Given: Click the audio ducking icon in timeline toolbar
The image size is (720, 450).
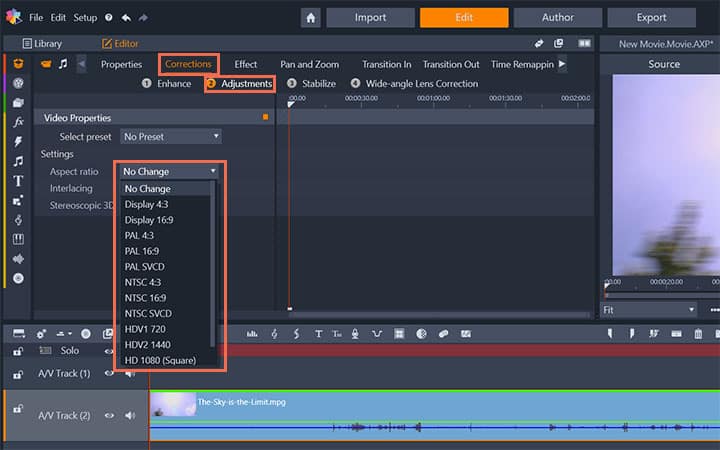Looking at the screenshot, I should point(377,334).
